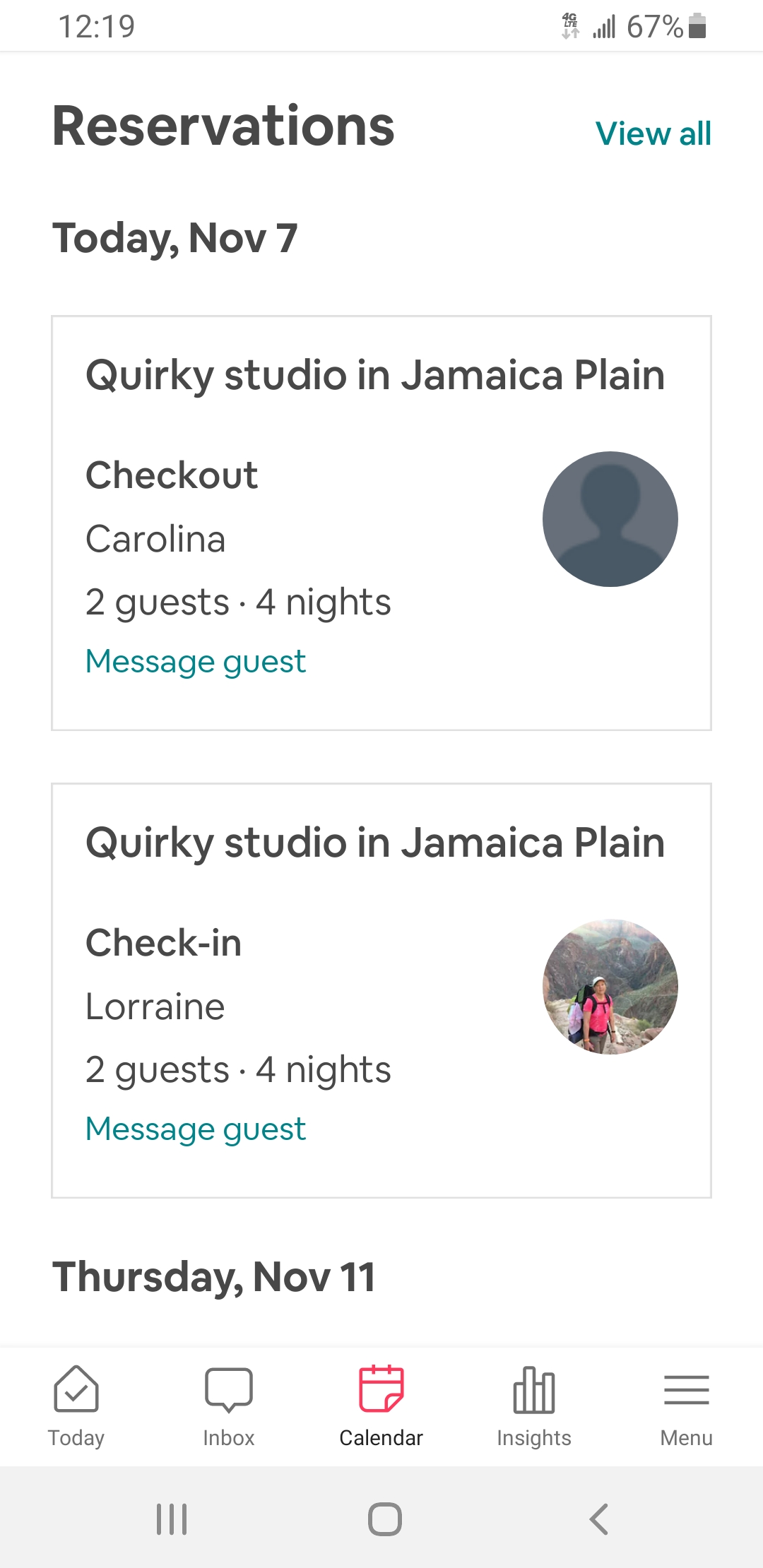Tap Lorraine's profile photo

[610, 987]
